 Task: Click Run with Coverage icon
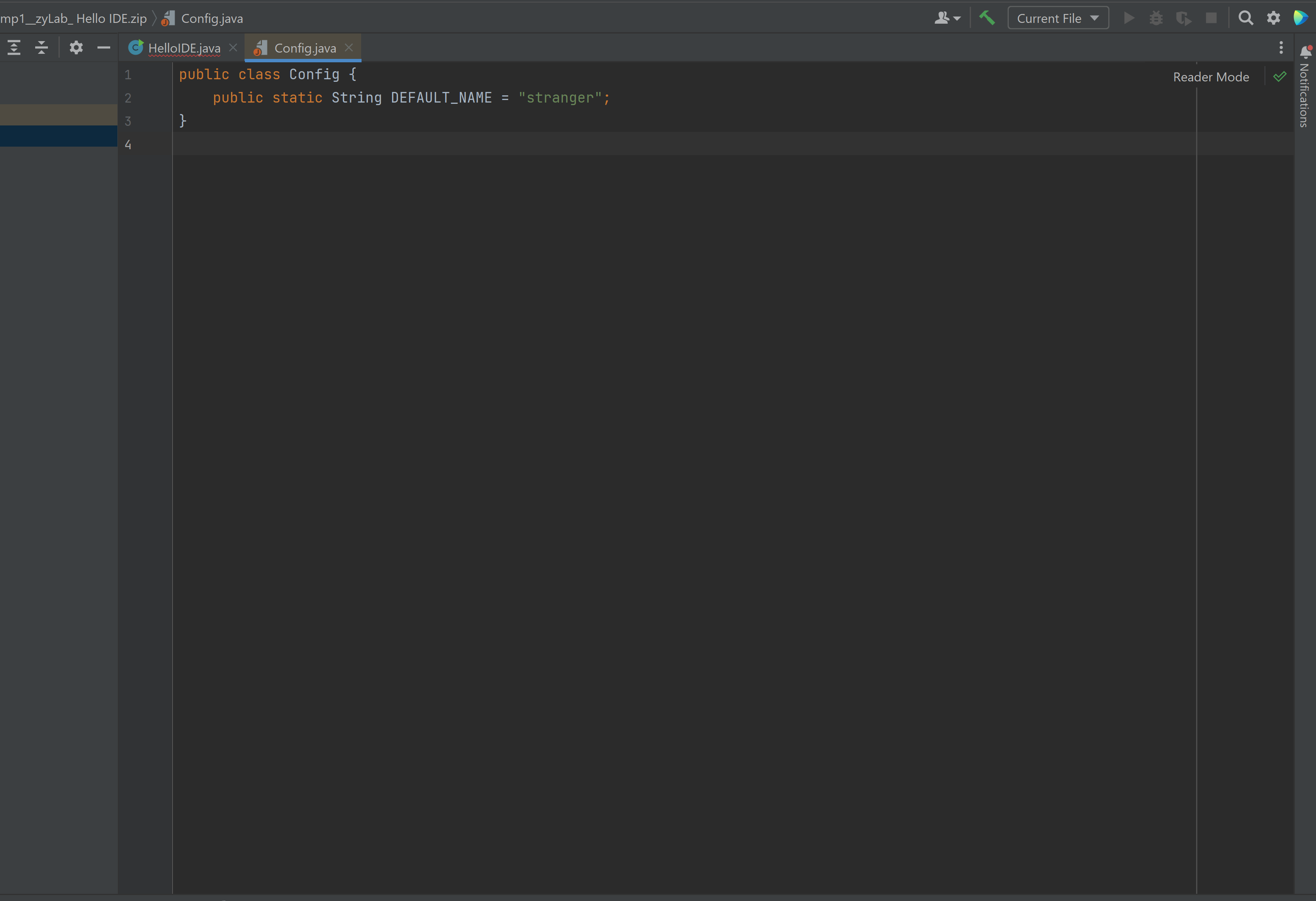pyautogui.click(x=1183, y=18)
